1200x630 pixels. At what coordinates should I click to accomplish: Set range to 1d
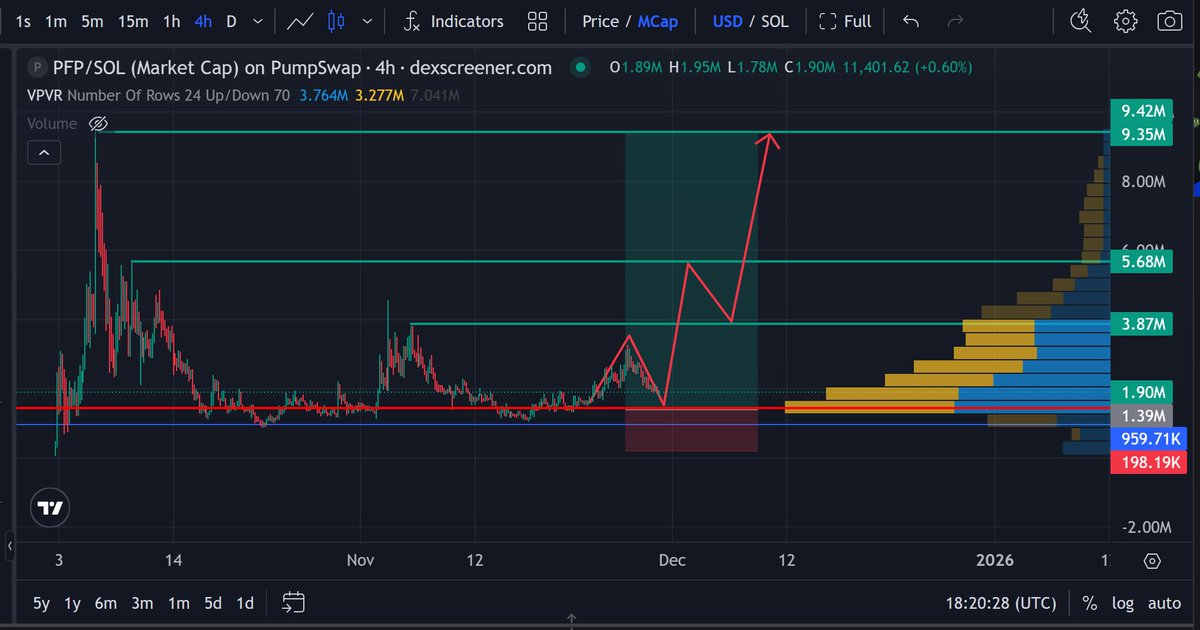(x=244, y=603)
